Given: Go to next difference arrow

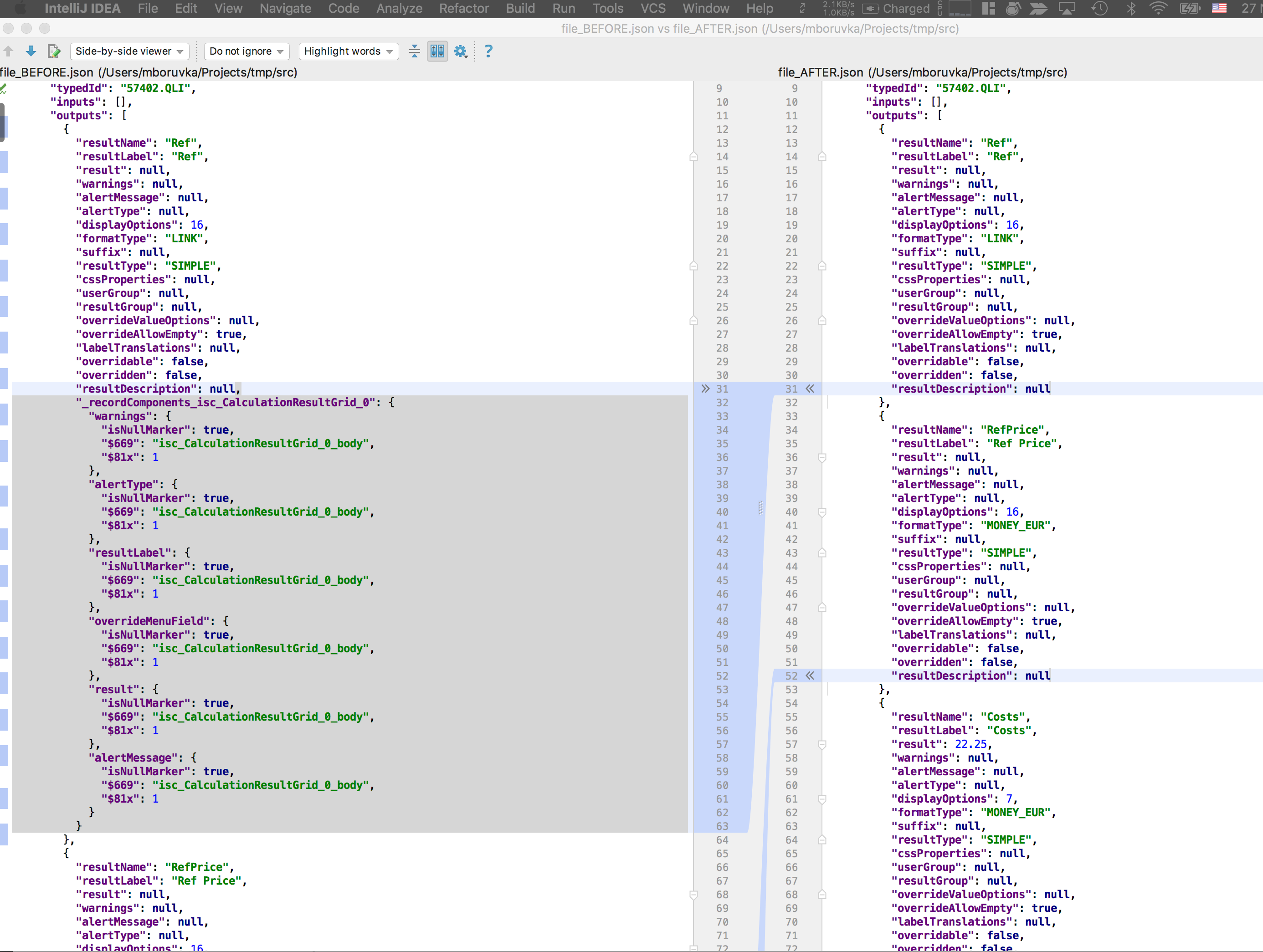Looking at the screenshot, I should 31,51.
